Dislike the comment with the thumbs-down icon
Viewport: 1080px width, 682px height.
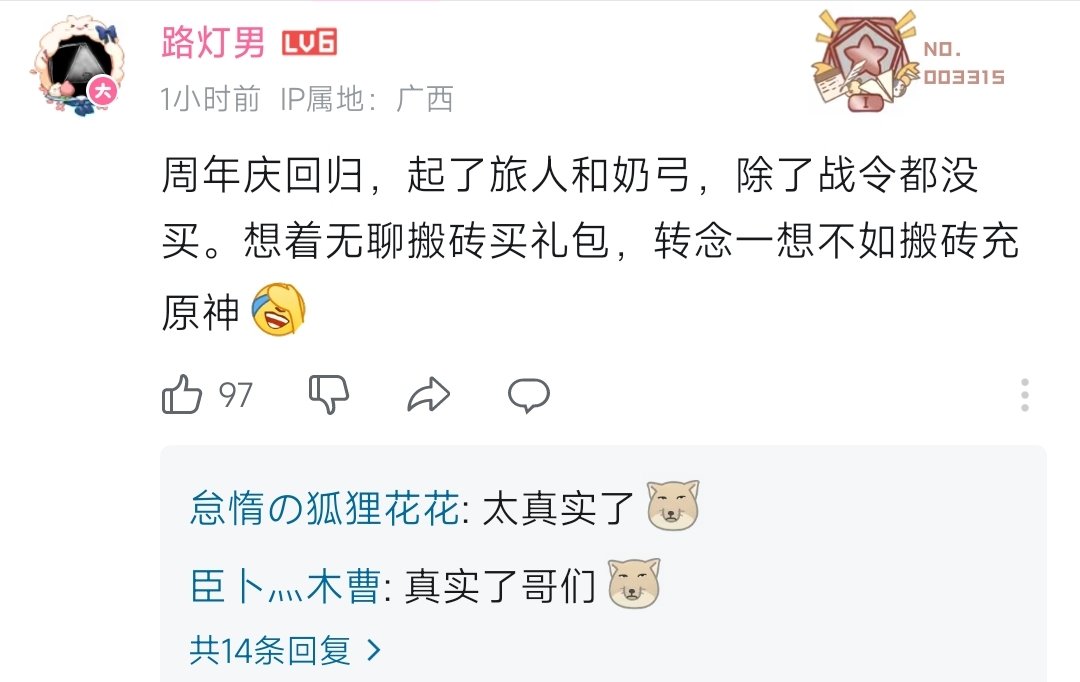[x=329, y=394]
